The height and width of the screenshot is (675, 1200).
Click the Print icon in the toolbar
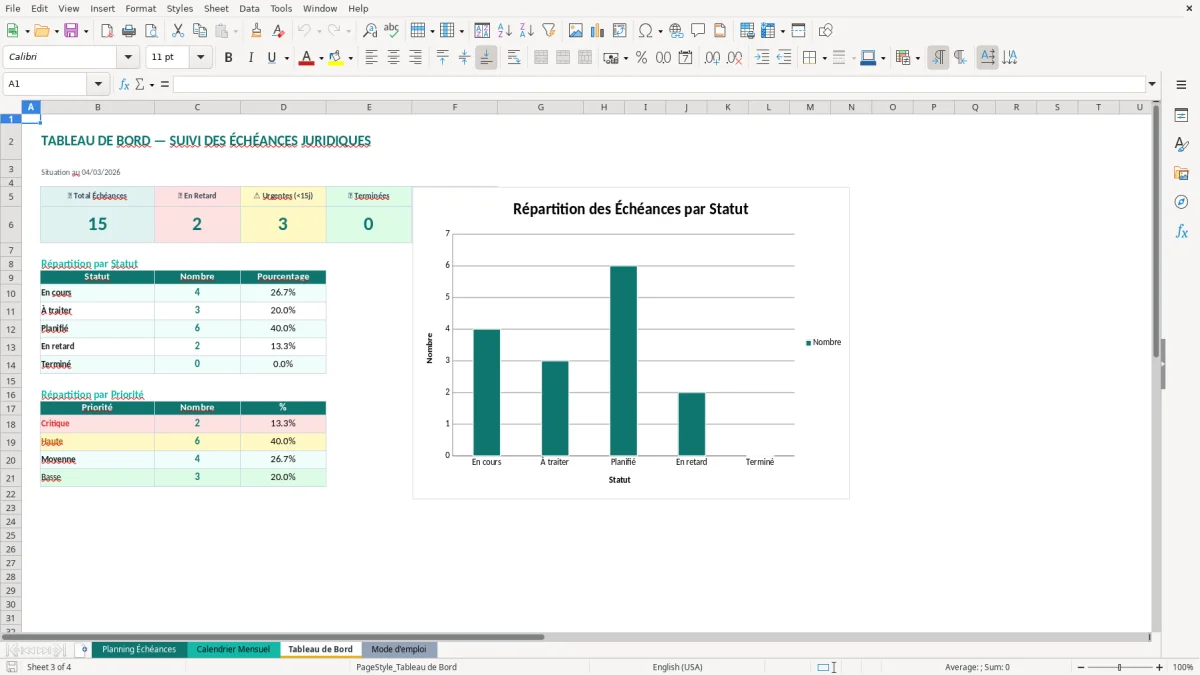pyautogui.click(x=129, y=31)
